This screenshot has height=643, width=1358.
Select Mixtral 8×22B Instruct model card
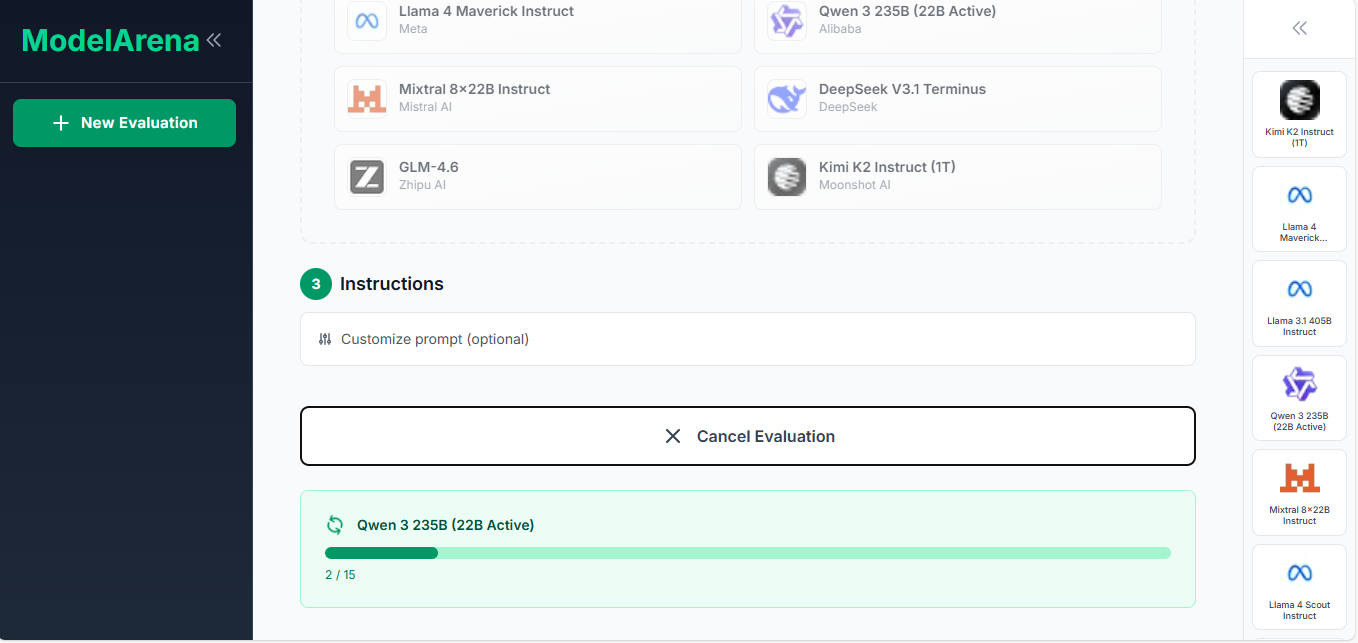point(538,99)
